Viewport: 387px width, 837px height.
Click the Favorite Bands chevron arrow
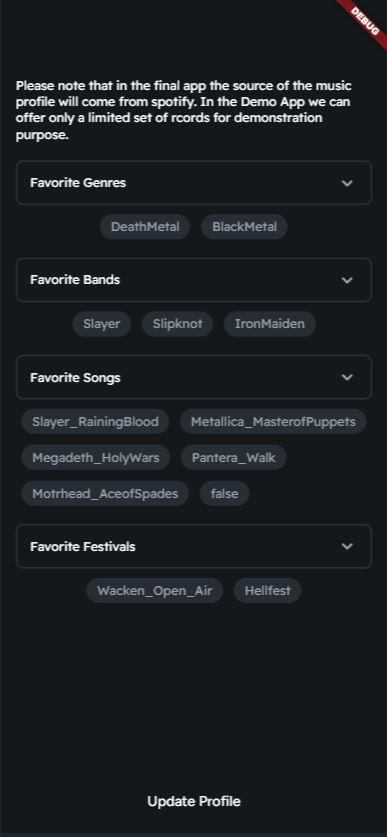(x=347, y=280)
